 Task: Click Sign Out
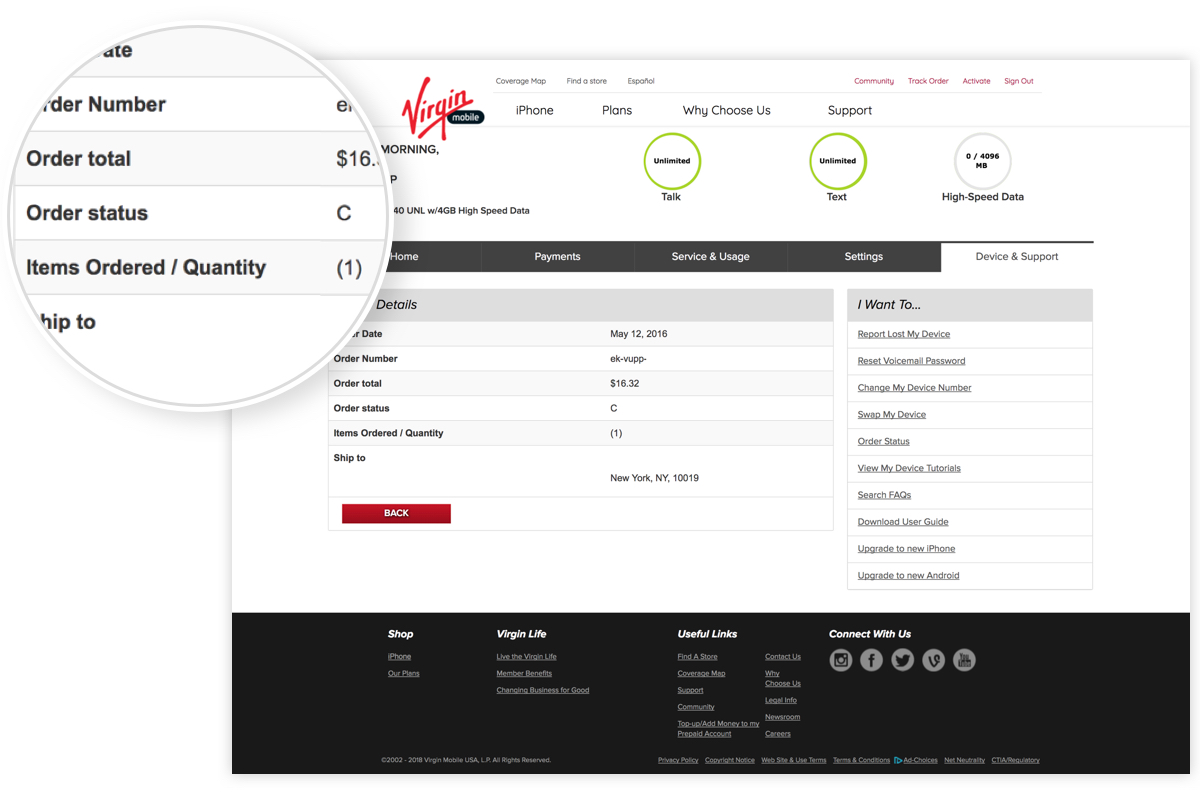coord(1019,81)
